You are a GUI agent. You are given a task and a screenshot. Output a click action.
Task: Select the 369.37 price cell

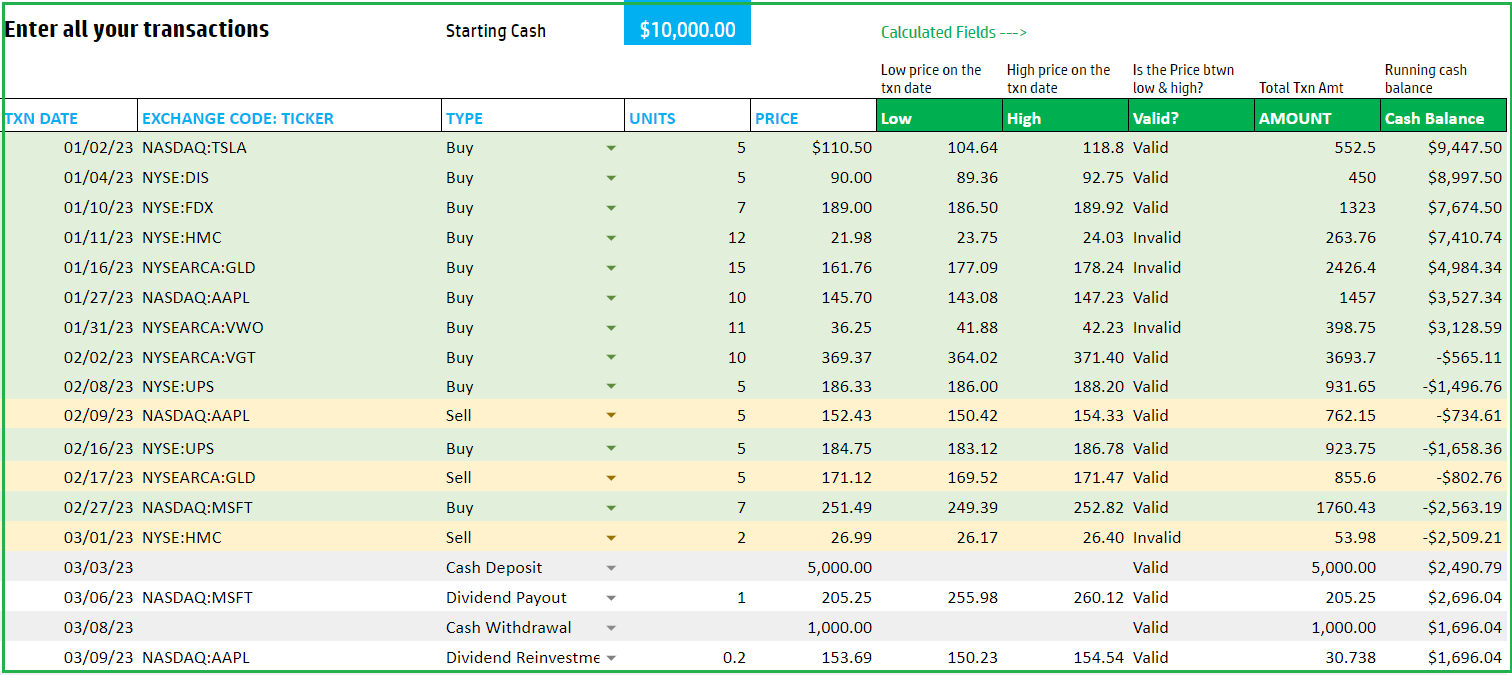pos(814,358)
